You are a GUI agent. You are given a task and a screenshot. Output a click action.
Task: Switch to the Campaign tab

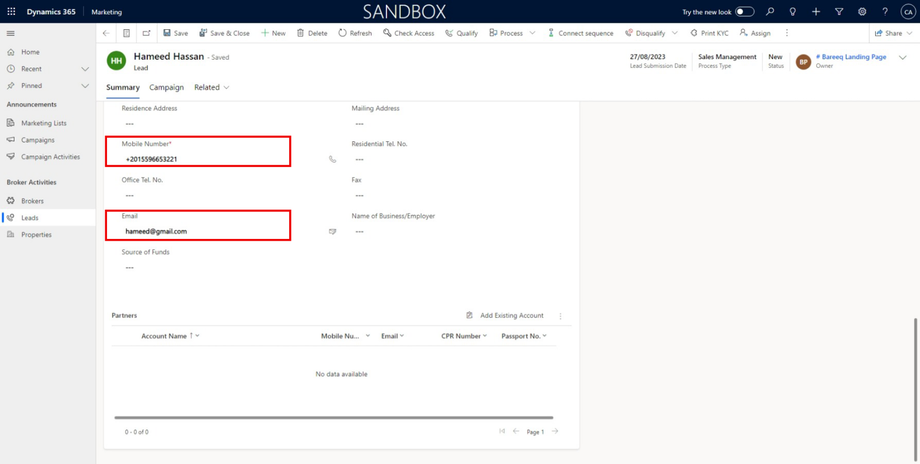pos(167,87)
